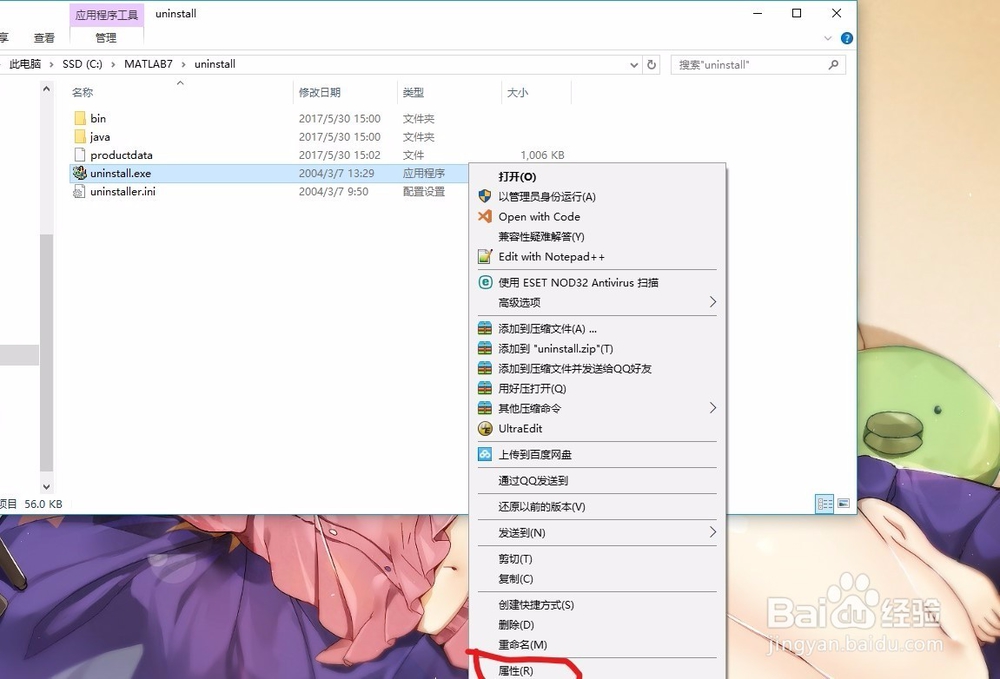The image size is (1000, 679).
Task: Click archive icon beside 添加到压缩文件(A)
Action: 485,328
